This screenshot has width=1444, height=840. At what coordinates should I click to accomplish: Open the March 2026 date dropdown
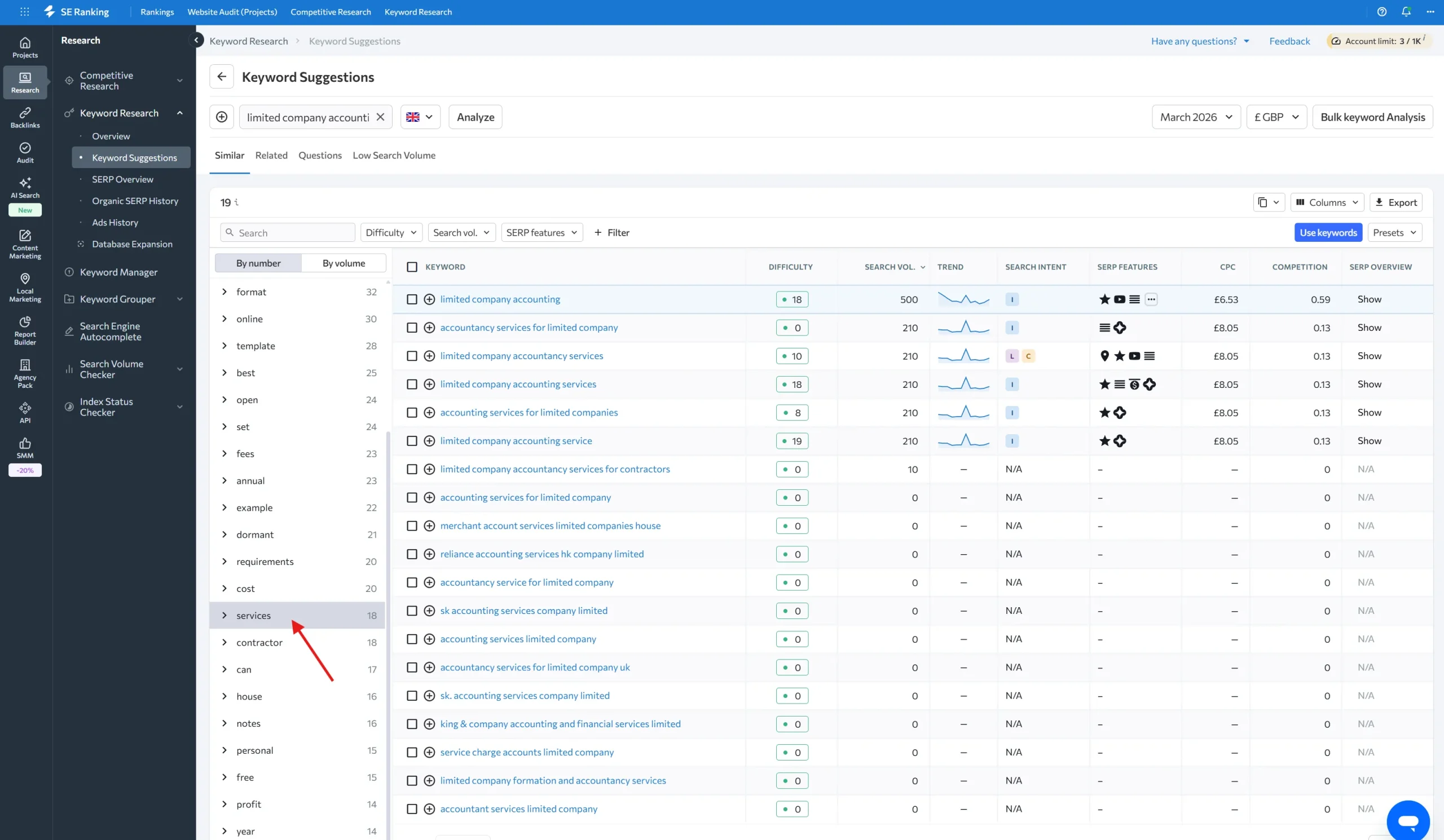tap(1196, 117)
